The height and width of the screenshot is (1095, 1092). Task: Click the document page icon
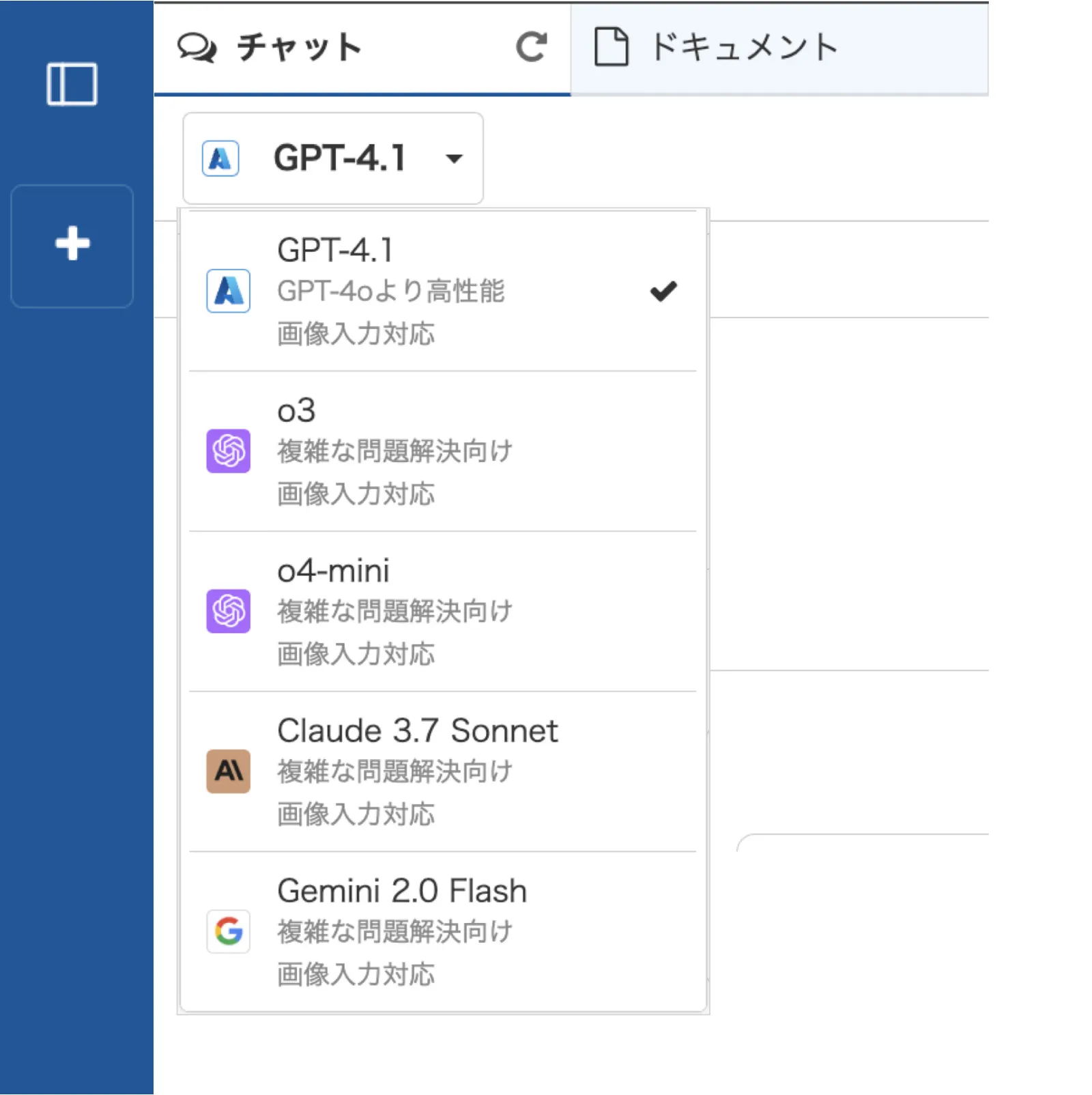point(611,46)
